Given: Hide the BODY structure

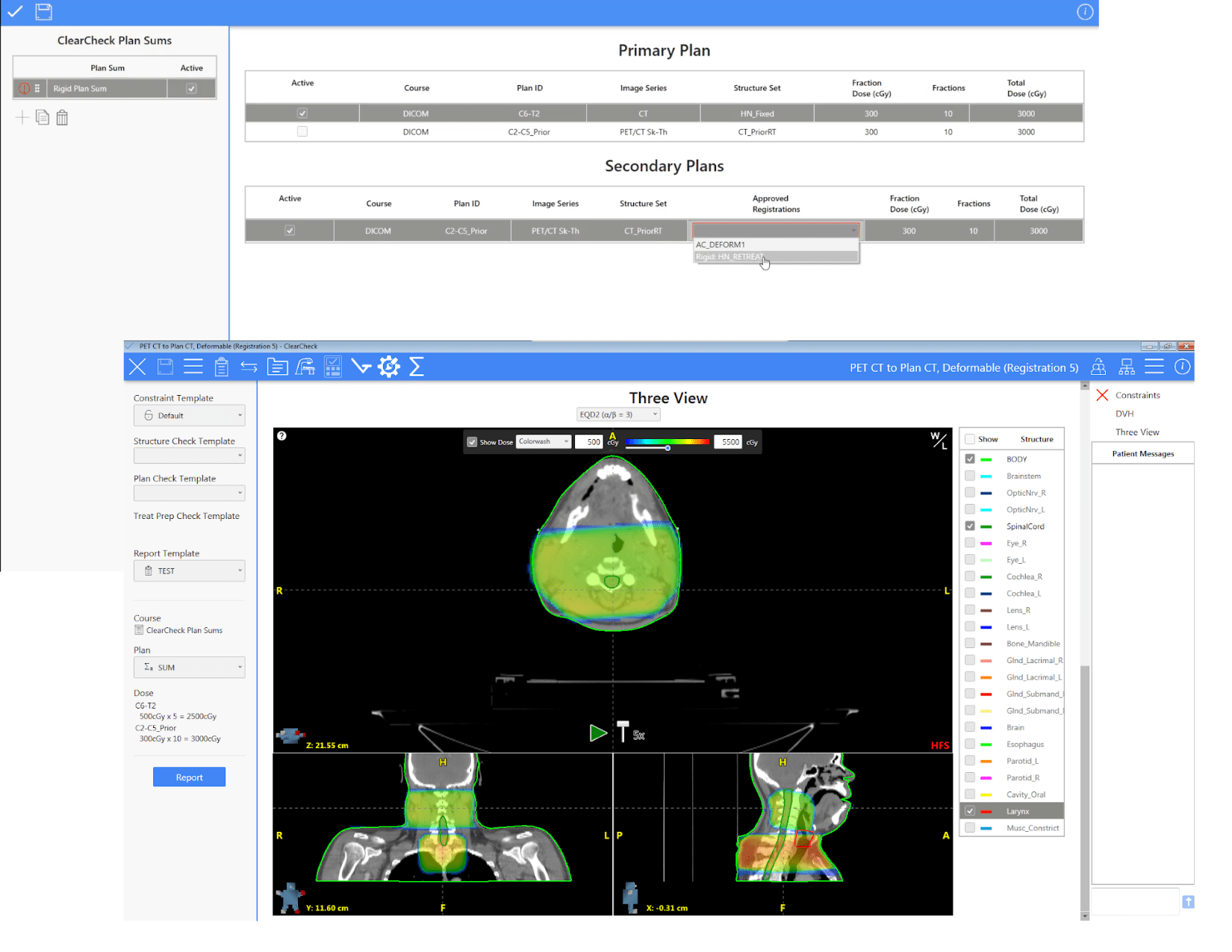Looking at the screenshot, I should (x=970, y=459).
